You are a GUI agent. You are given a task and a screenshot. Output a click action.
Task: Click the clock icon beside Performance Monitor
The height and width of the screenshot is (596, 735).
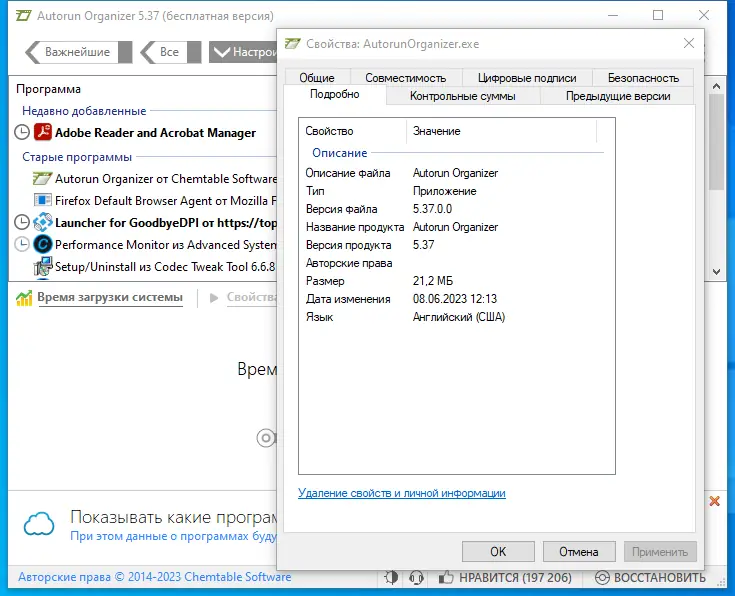pos(22,244)
